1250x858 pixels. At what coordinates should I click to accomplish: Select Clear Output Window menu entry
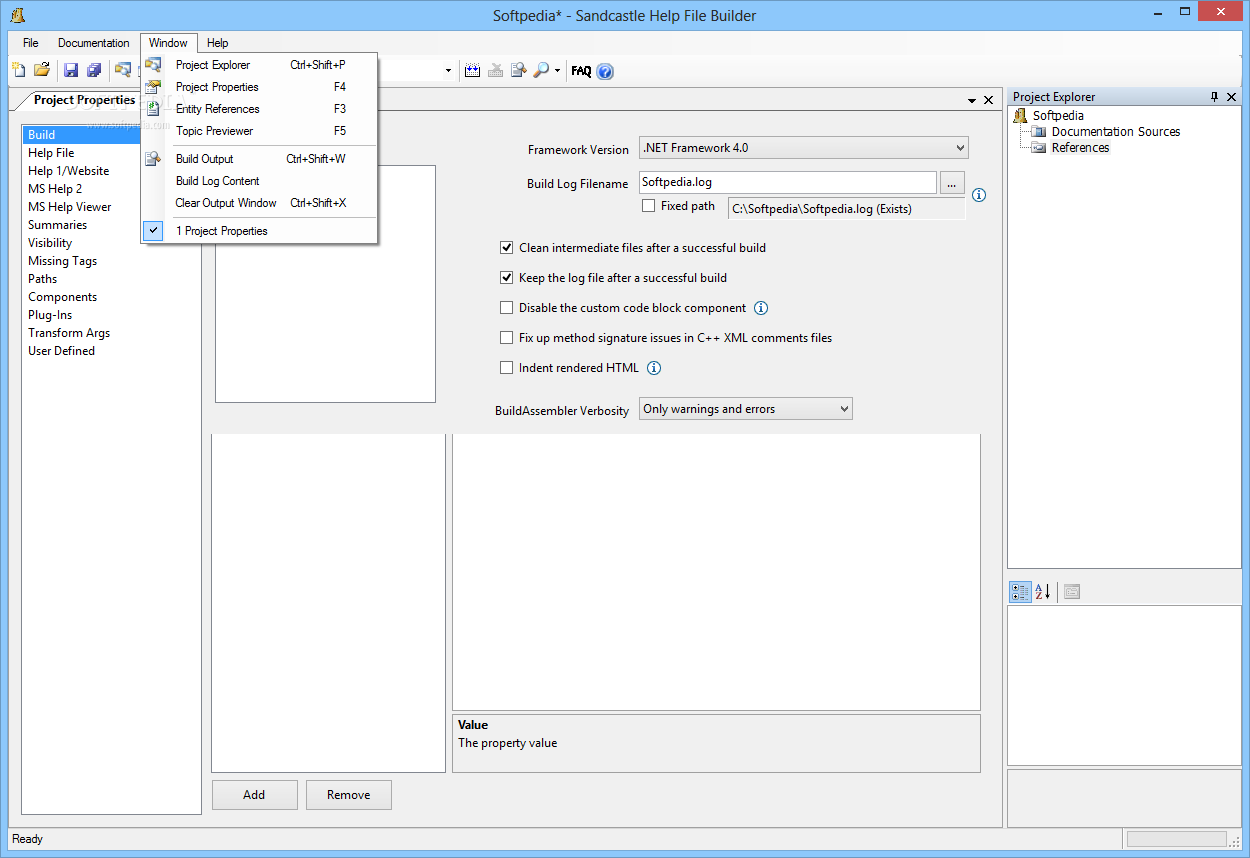260,203
